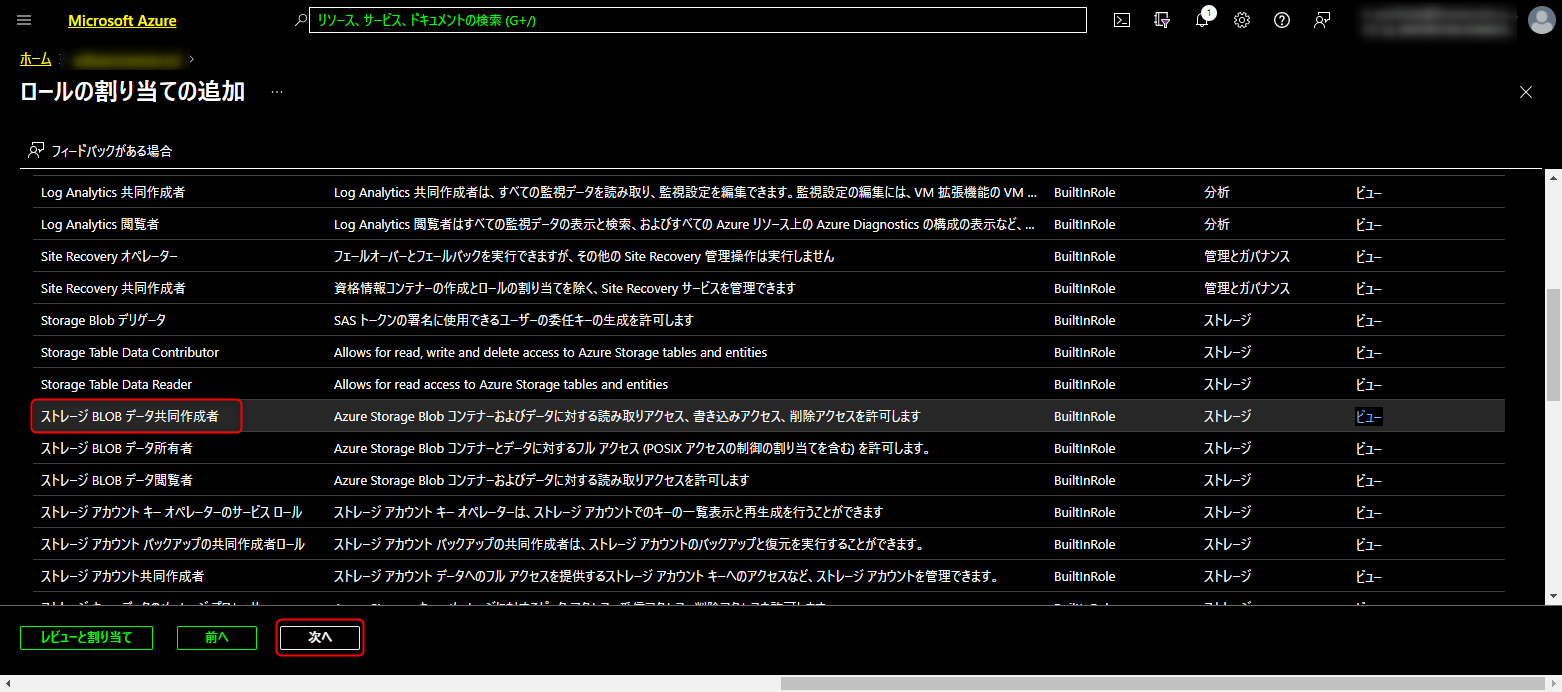Open ビュー for ストレージ アカウント キー オペレーター row

[1369, 512]
